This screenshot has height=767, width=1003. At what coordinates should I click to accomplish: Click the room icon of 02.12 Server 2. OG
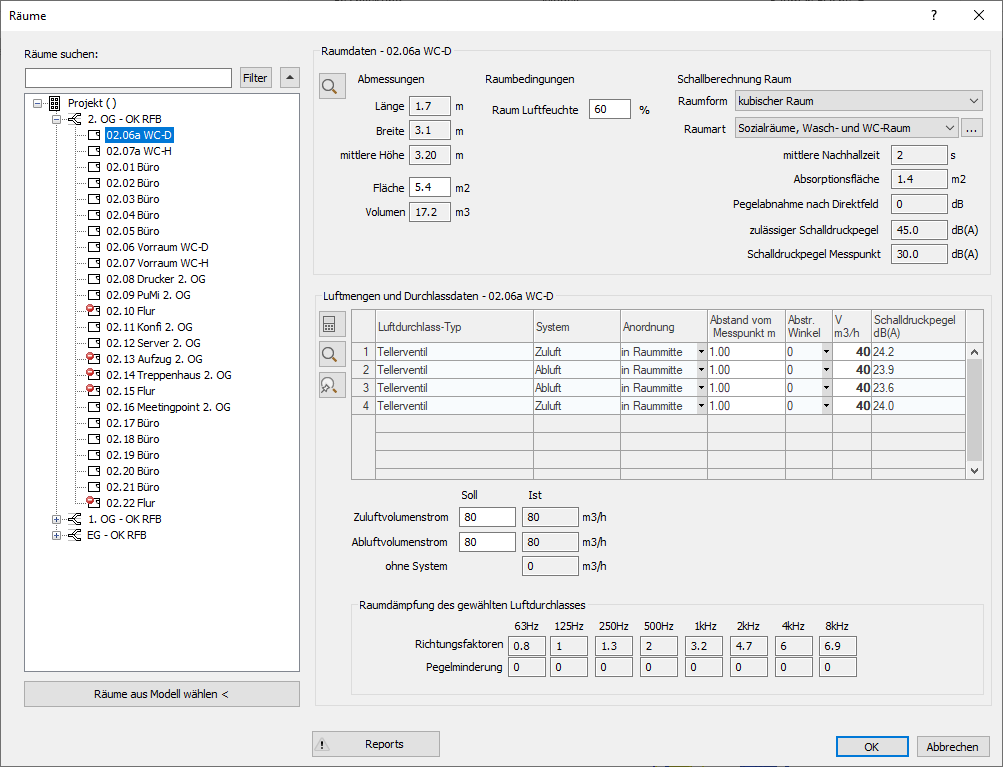[94, 343]
